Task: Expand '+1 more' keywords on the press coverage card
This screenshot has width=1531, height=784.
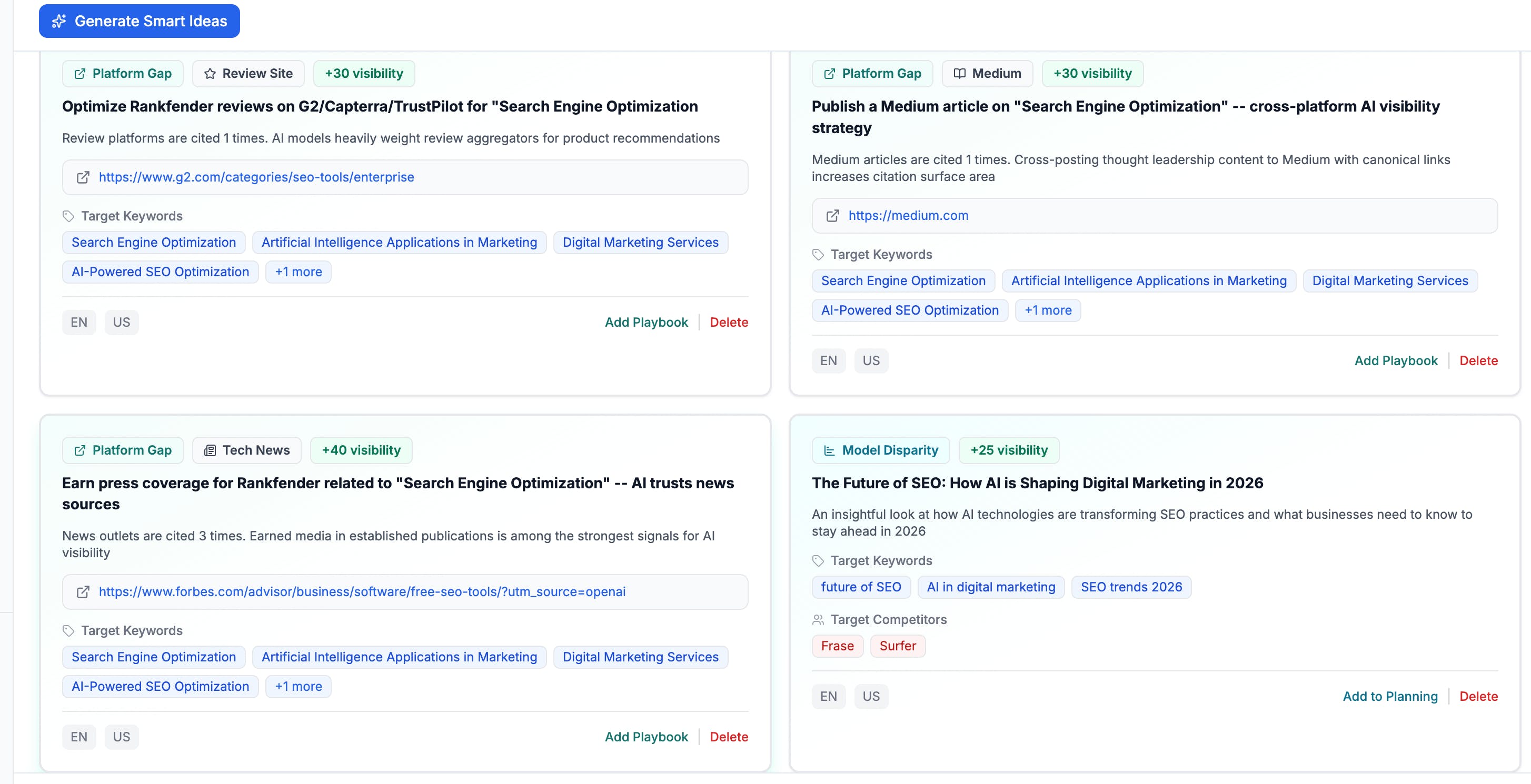Action: pyautogui.click(x=299, y=687)
